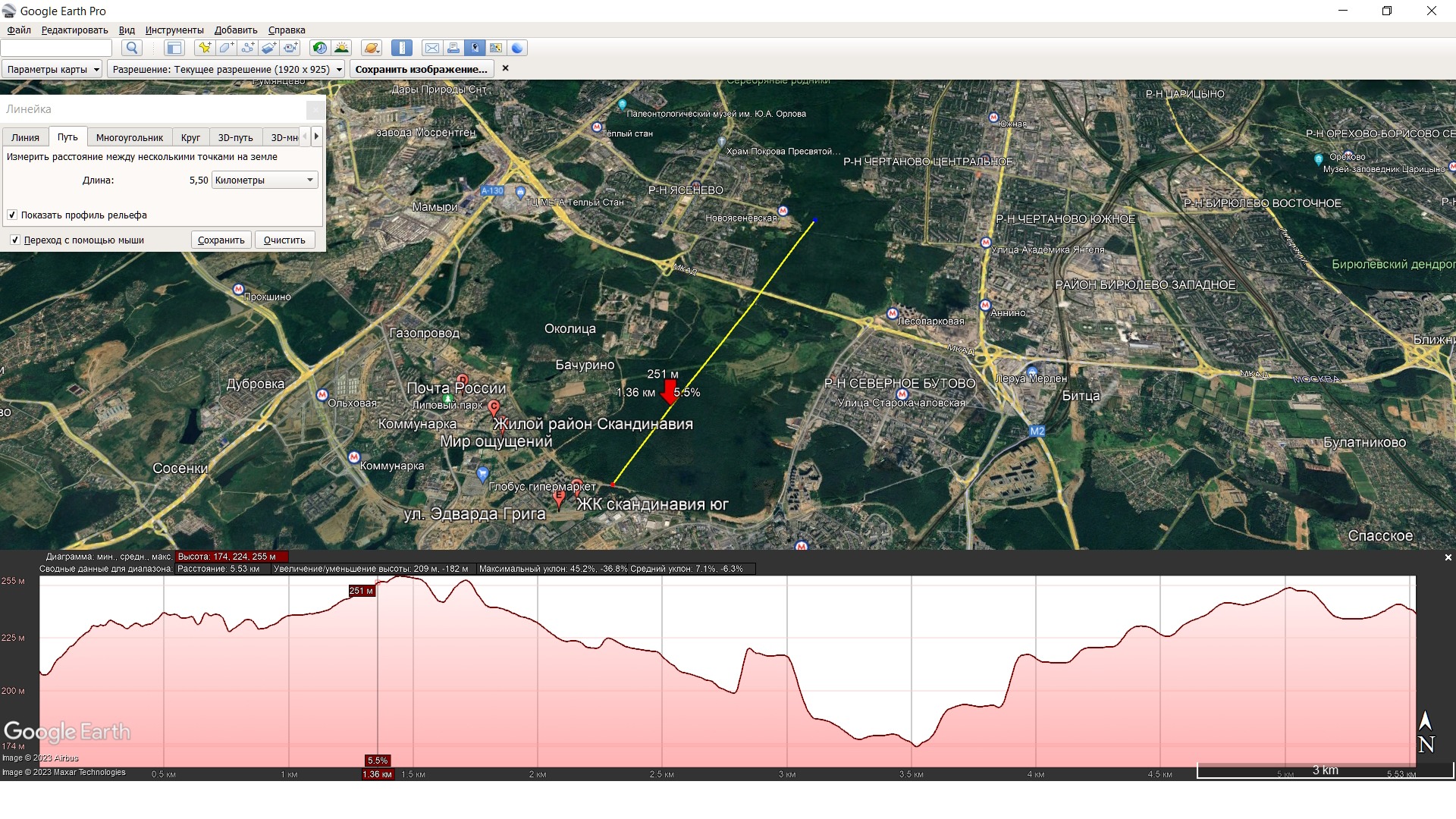The width and height of the screenshot is (1456, 819).
Task: Uncheck Переход с помощью мыши checkbox
Action: tap(15, 240)
